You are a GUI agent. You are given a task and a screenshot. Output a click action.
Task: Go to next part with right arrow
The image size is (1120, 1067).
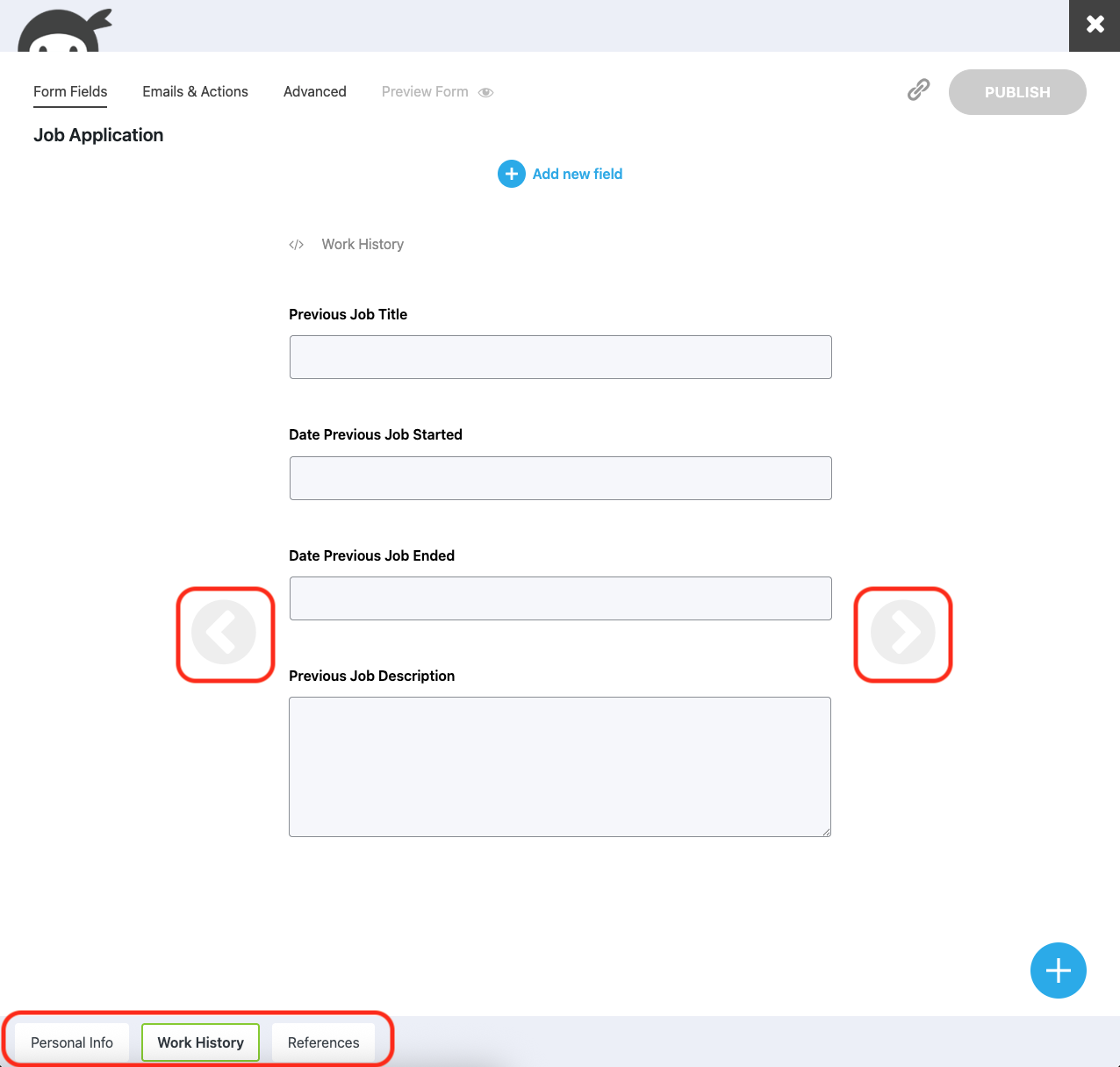tap(903, 632)
